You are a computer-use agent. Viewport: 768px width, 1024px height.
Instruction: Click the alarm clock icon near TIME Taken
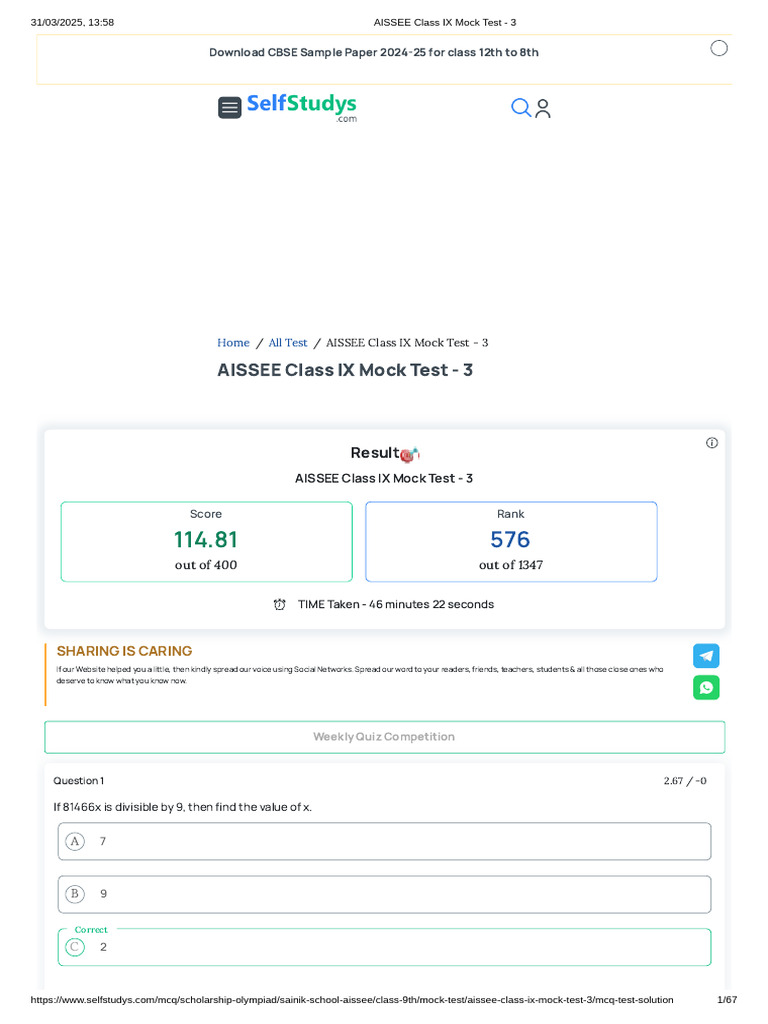(x=280, y=604)
